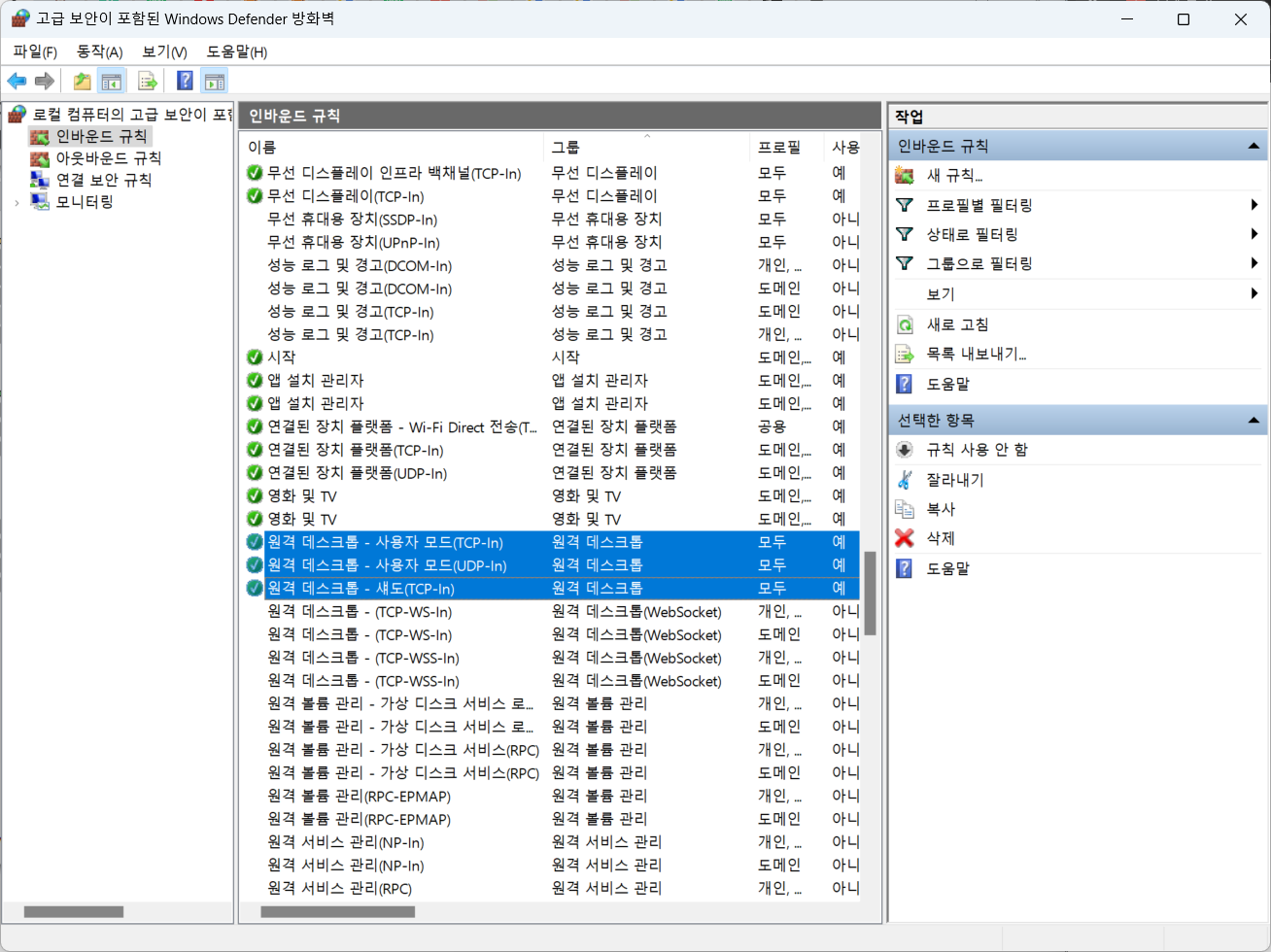Screen dimensions: 1271x952
Task: Click check icon of 원격 데스크톱 - 섀도(TCP-In)
Action: [x=255, y=589]
